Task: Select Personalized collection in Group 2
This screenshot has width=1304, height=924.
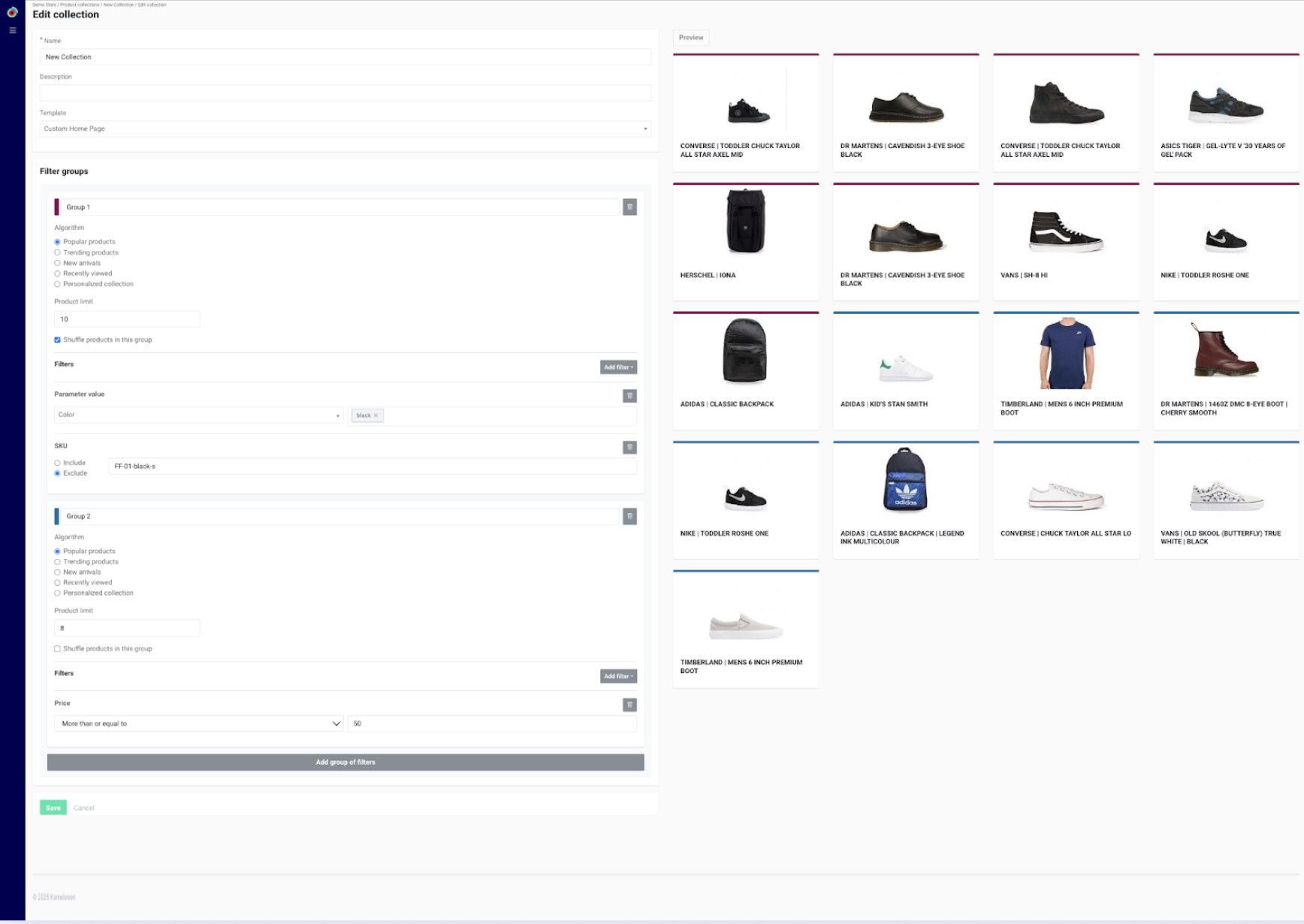Action: (57, 593)
